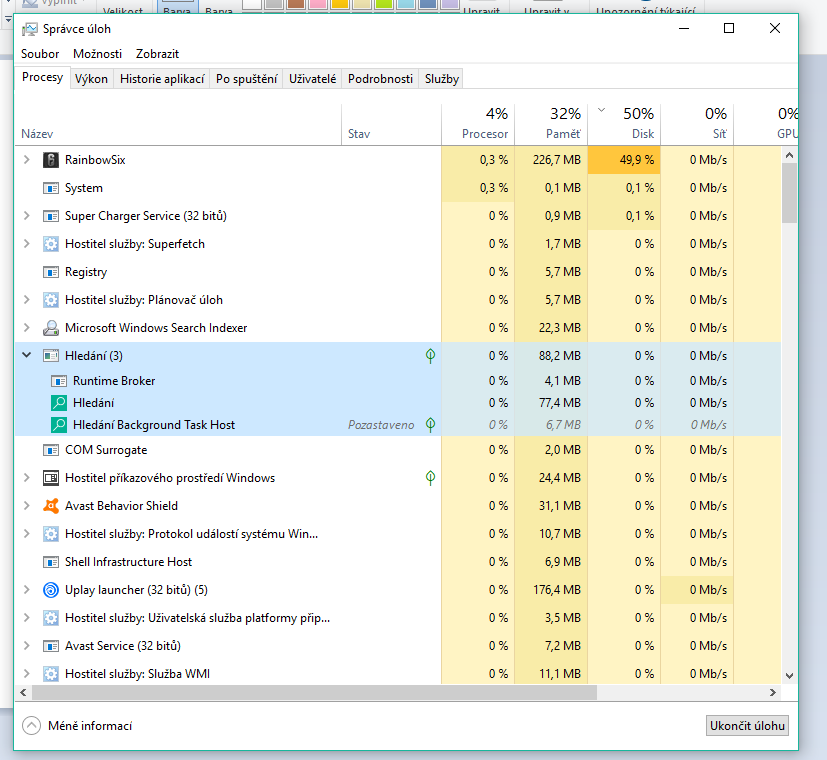
Task: Click the Hostitel příkazového prostředí icon
Action: tap(51, 478)
